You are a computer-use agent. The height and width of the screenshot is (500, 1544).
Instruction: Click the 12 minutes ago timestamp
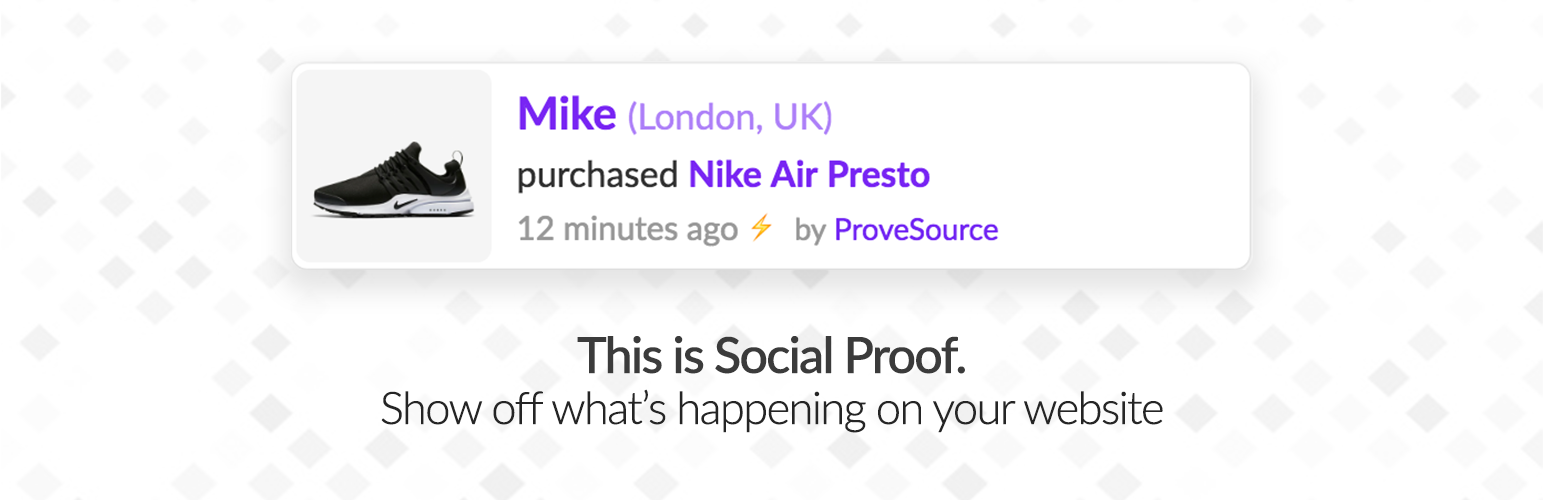(627, 230)
